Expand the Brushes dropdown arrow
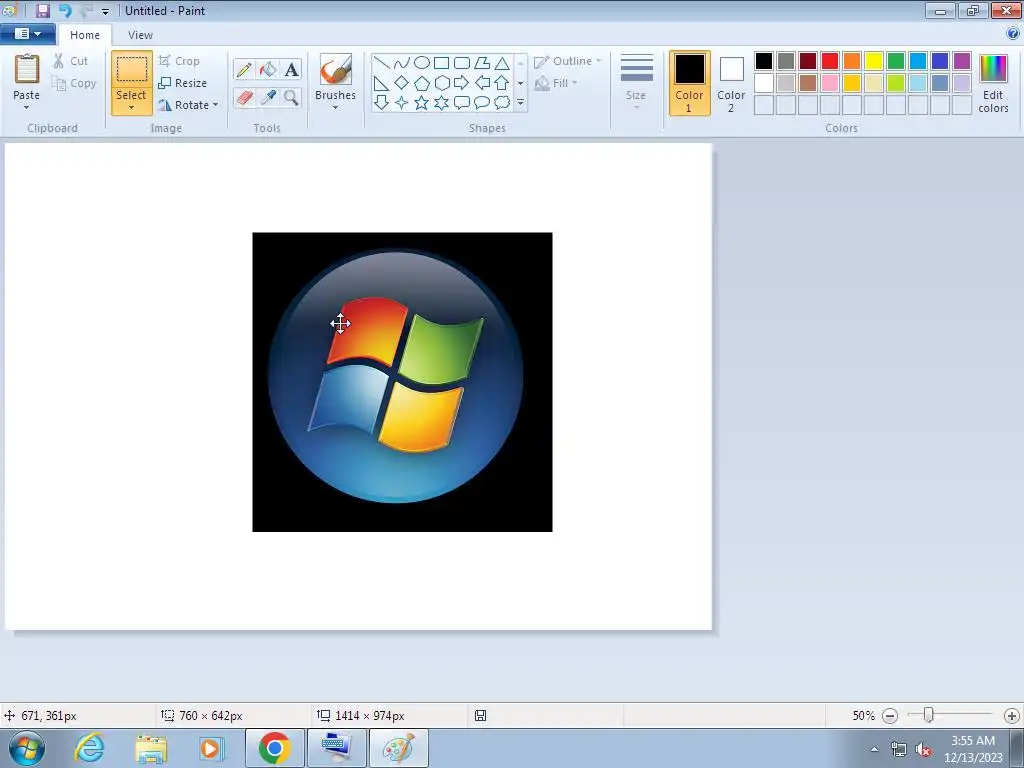 336,108
